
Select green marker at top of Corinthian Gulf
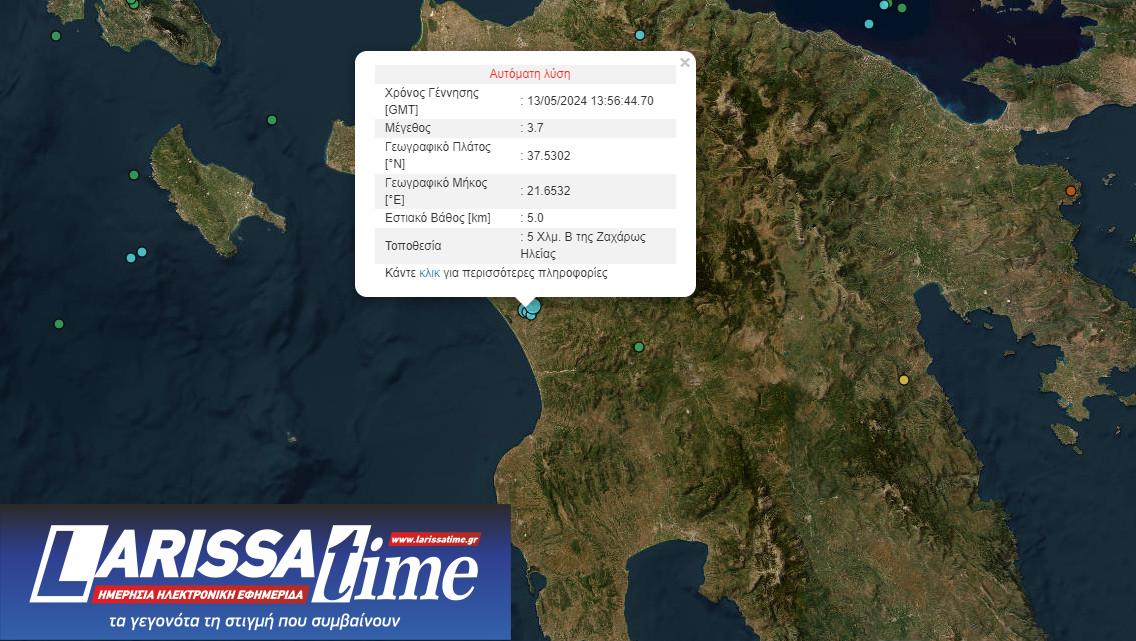coord(901,8)
